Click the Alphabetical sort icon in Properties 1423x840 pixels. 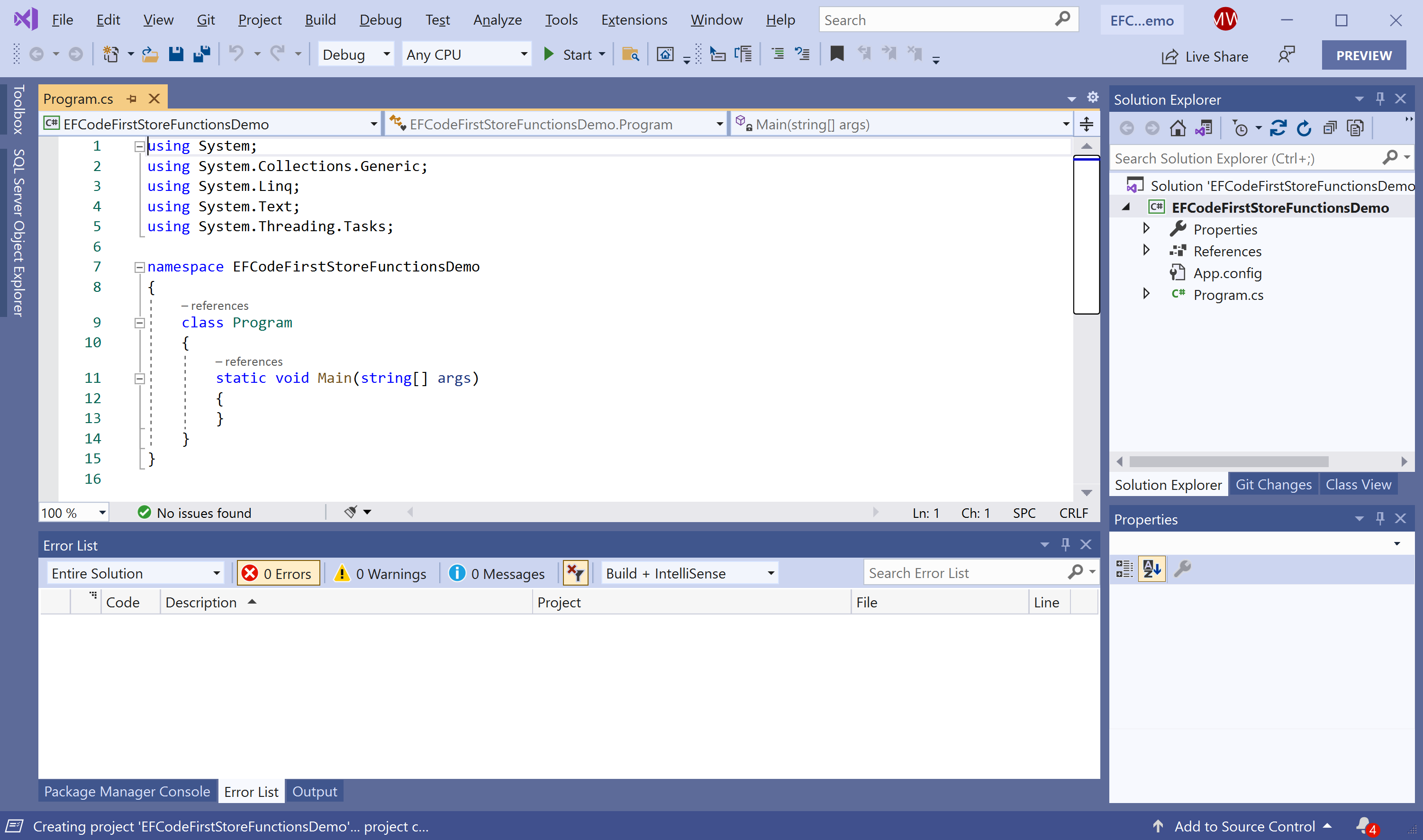click(1151, 569)
